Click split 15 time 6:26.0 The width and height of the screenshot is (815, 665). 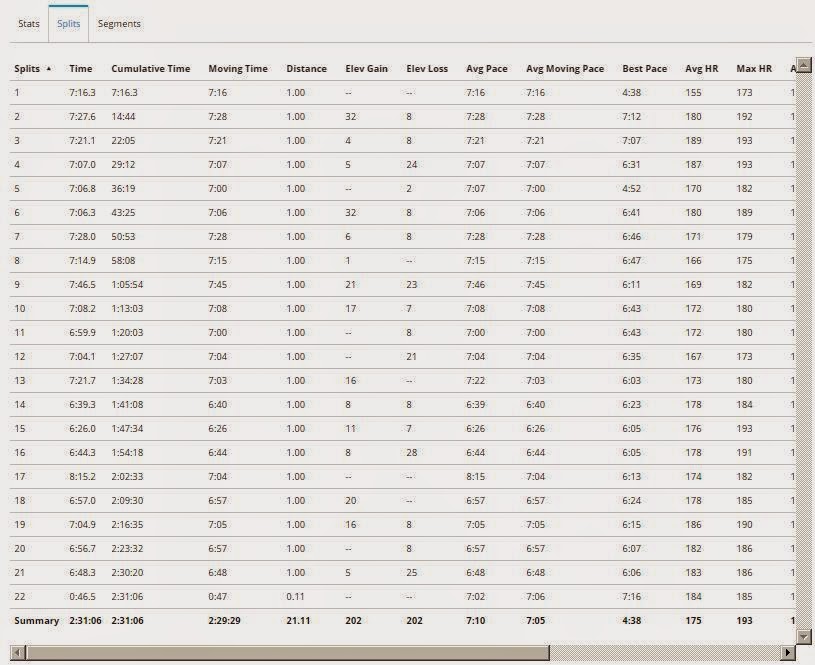[x=82, y=428]
